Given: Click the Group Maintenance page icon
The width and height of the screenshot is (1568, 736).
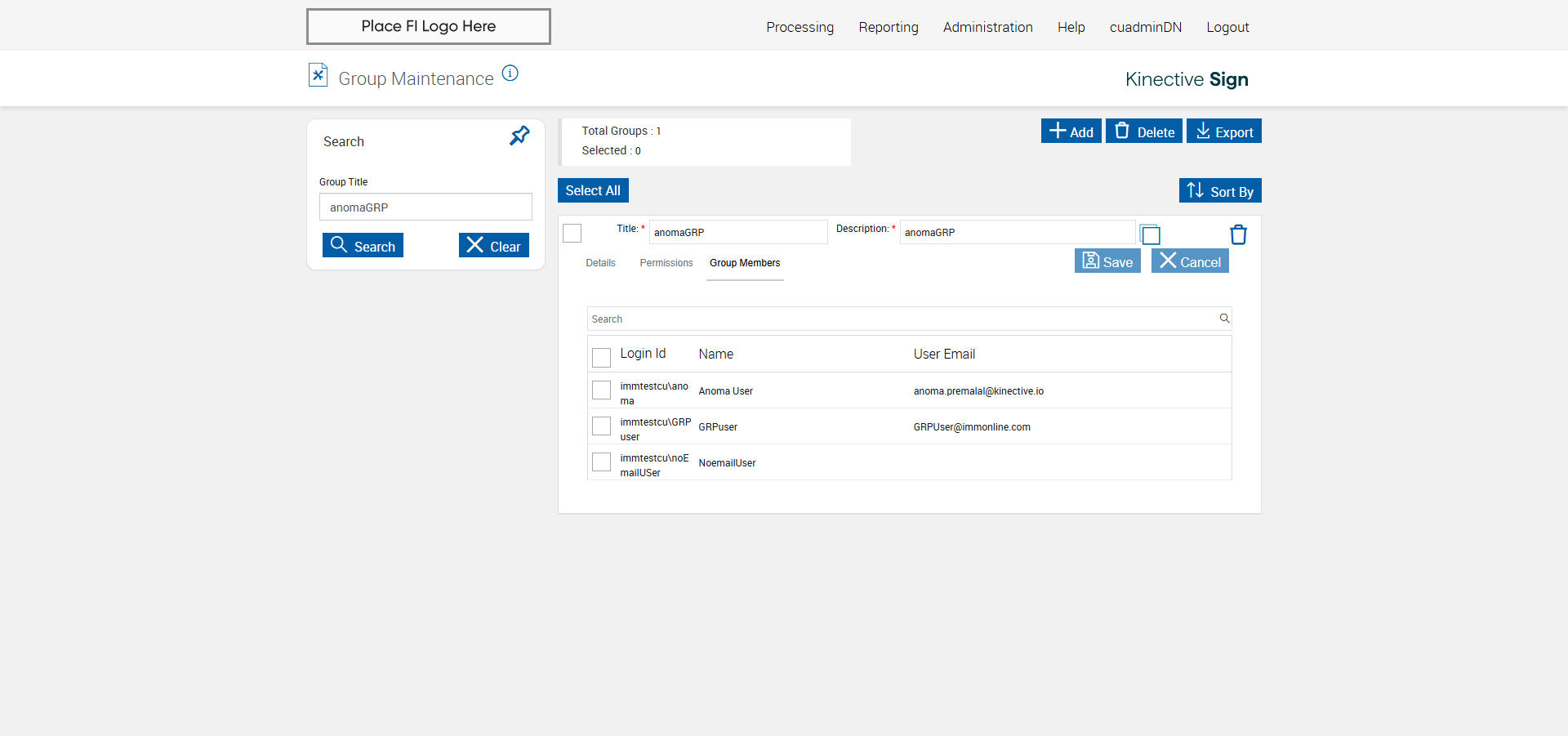Looking at the screenshot, I should (318, 75).
